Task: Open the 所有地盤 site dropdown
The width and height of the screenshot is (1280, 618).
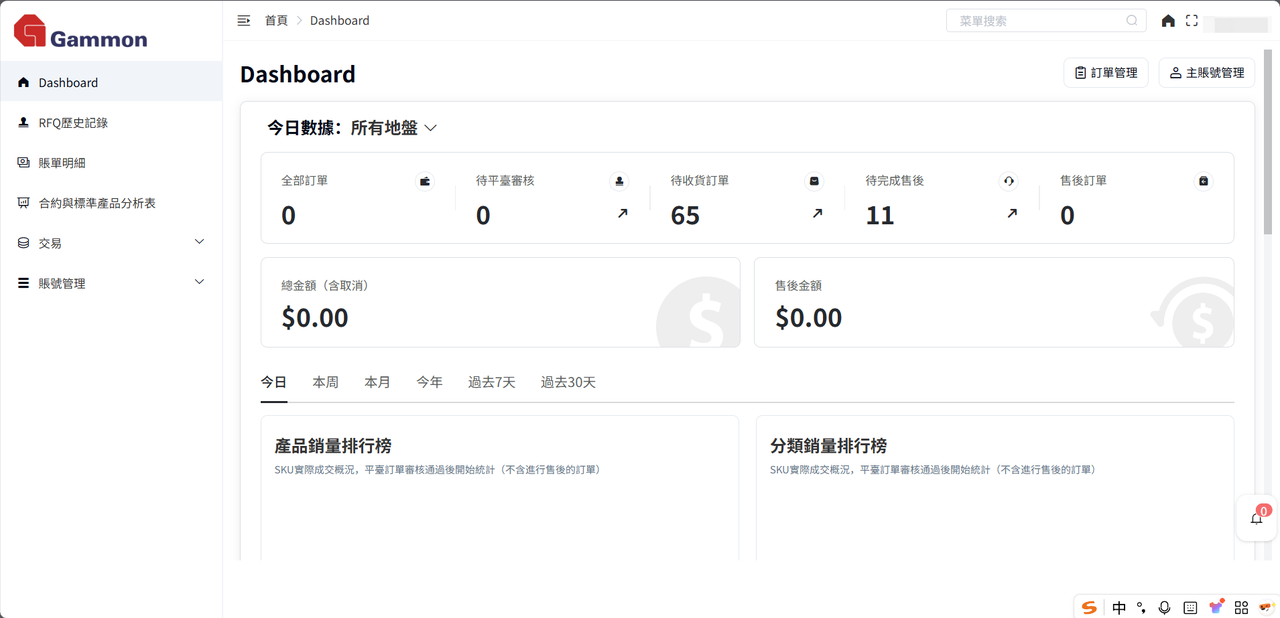Action: click(x=394, y=128)
